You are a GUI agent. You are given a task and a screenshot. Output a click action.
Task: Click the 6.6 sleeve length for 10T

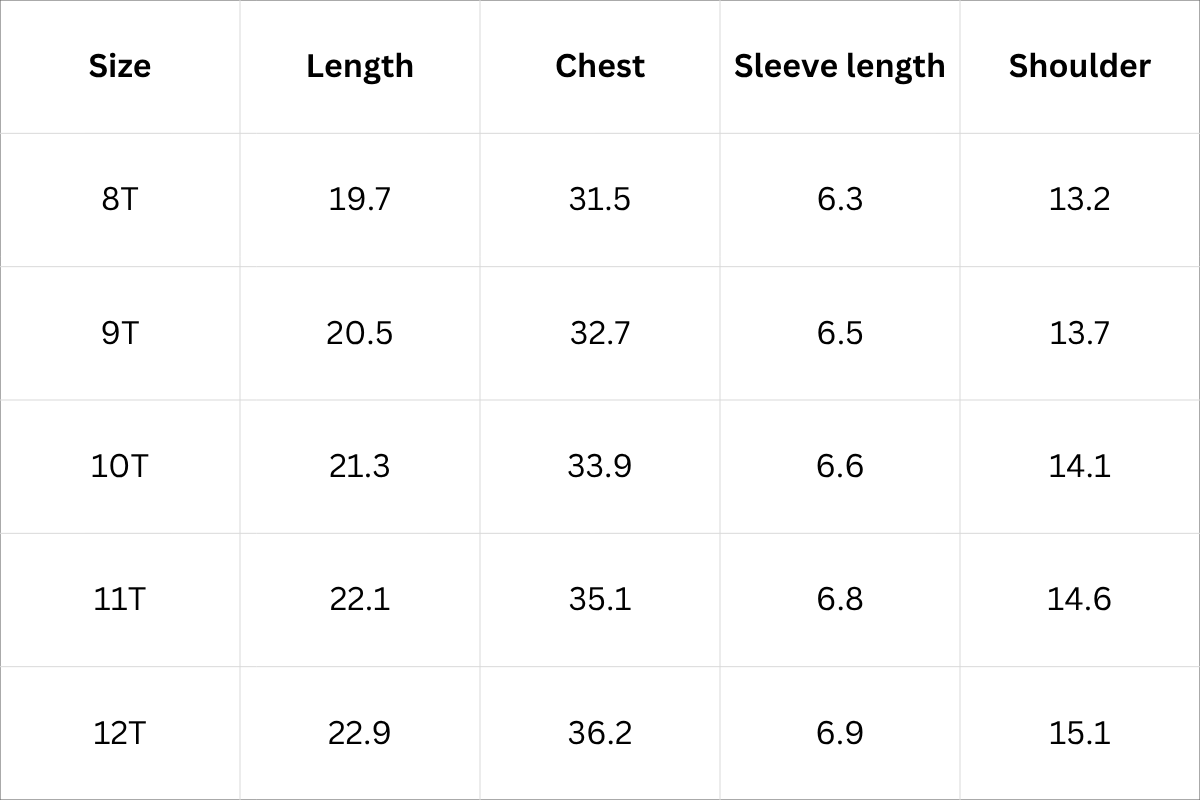click(x=839, y=466)
